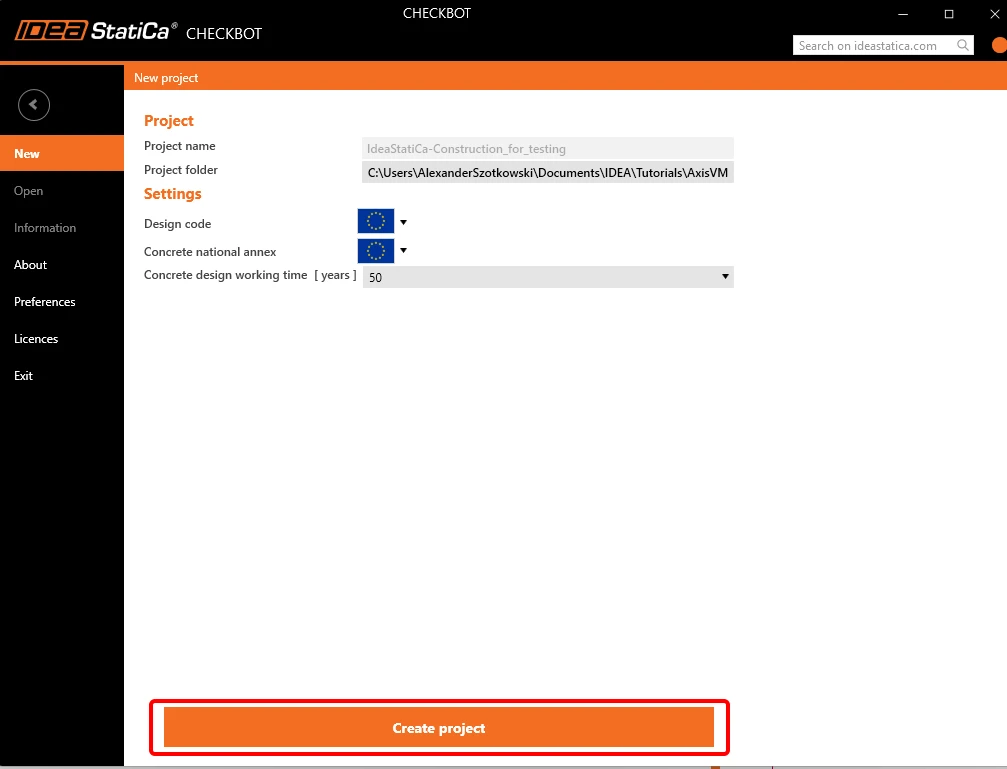Click the Project name input field
The image size is (1007, 769).
548,148
